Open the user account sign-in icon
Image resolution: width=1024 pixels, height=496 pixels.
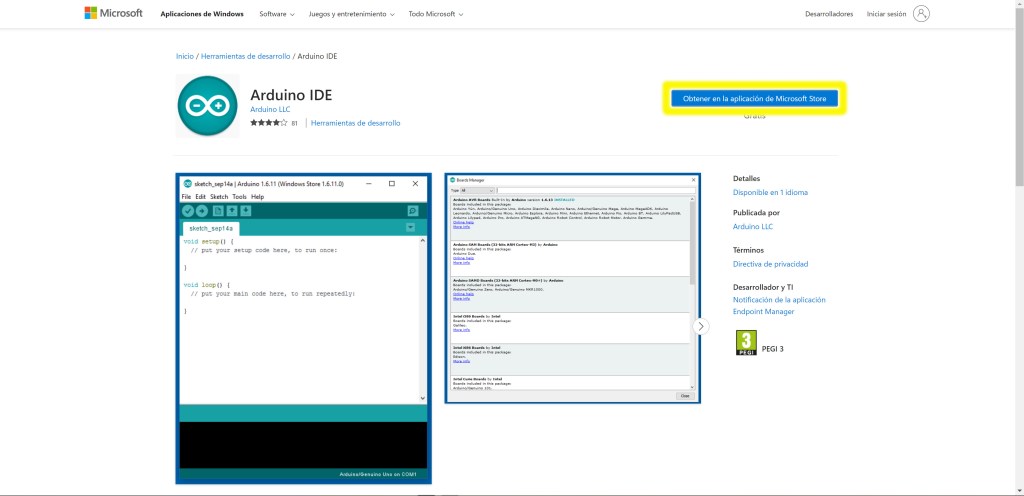click(x=921, y=14)
